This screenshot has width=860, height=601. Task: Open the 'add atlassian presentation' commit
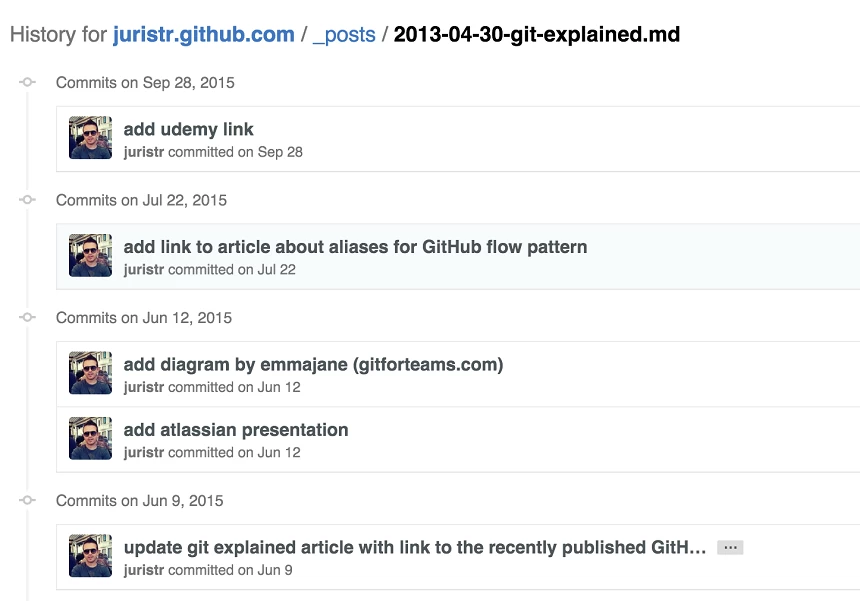tap(236, 430)
